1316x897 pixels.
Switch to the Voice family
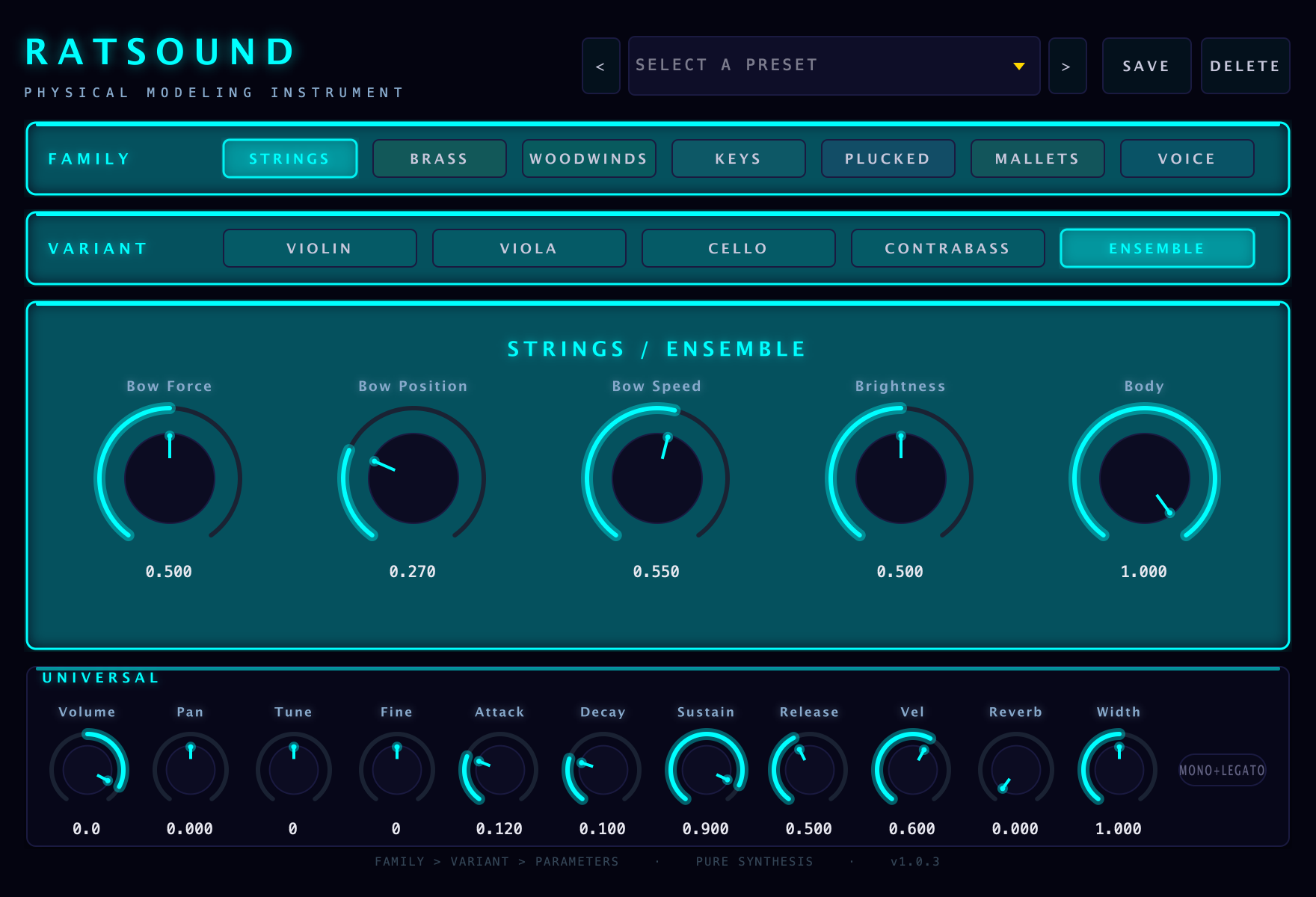pyautogui.click(x=1187, y=158)
